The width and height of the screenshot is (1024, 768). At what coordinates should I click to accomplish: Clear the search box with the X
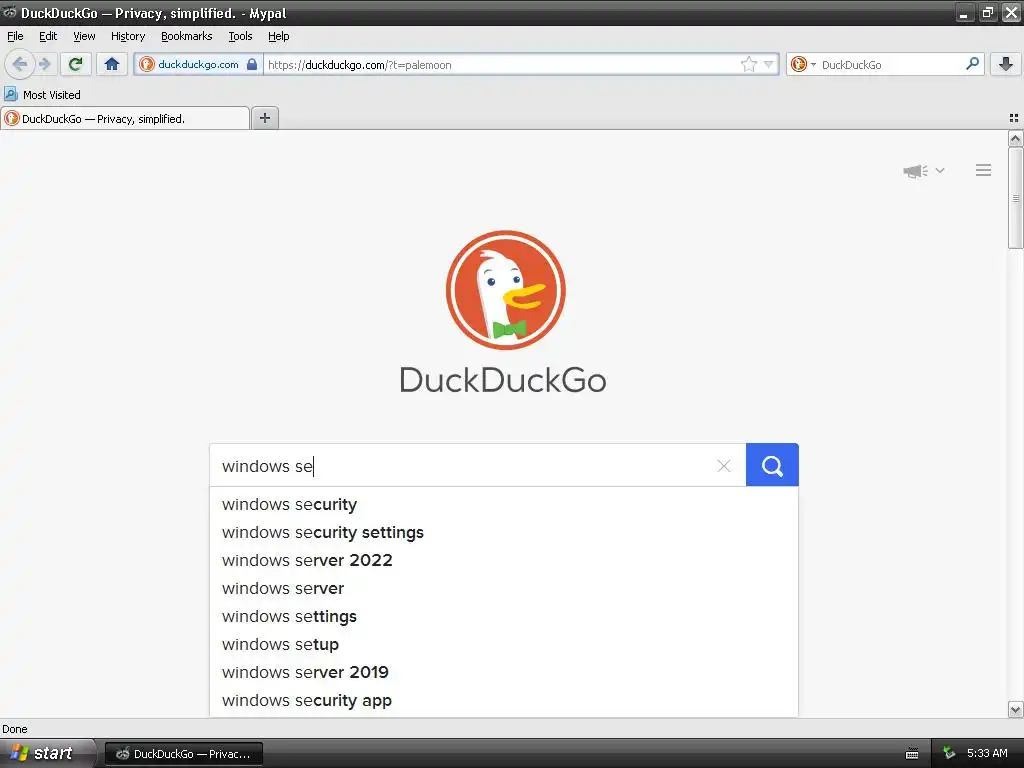[724, 466]
